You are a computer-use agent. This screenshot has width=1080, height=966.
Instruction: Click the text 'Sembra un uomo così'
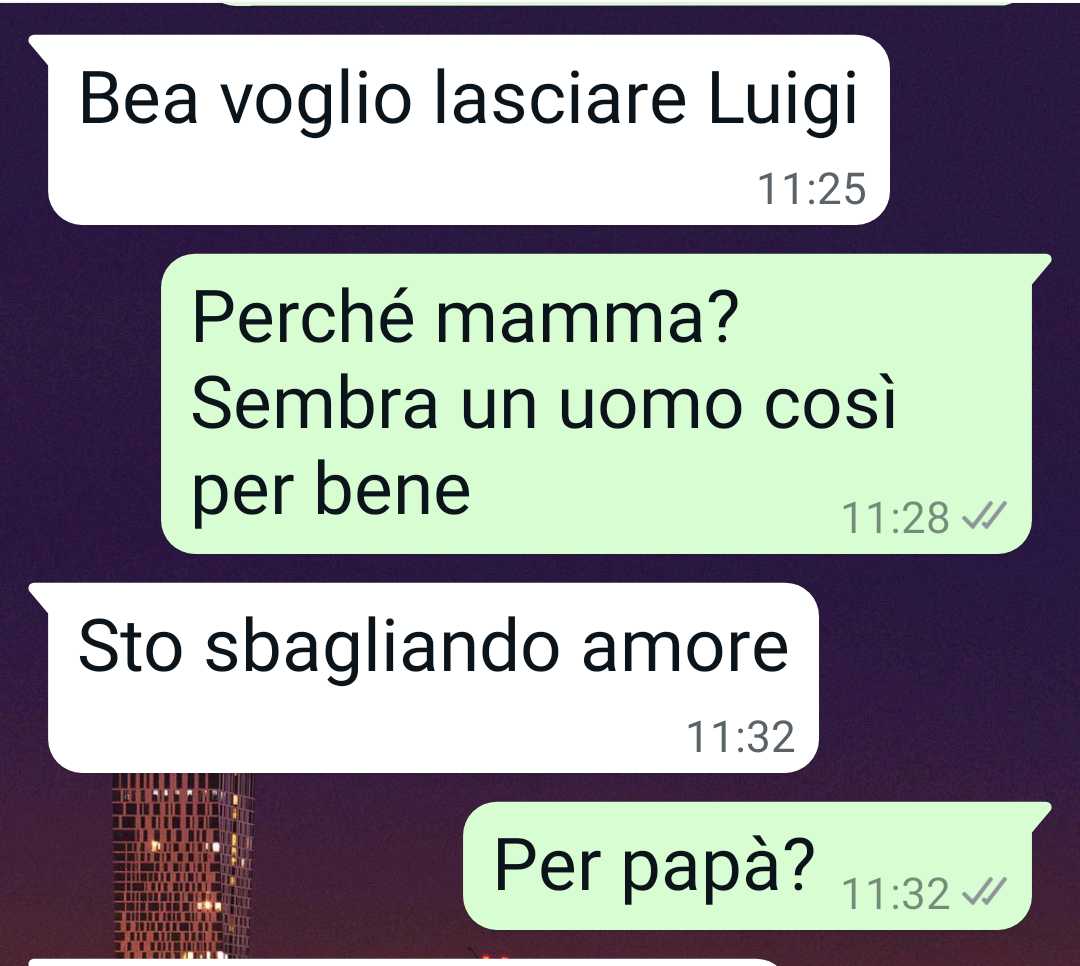click(543, 404)
